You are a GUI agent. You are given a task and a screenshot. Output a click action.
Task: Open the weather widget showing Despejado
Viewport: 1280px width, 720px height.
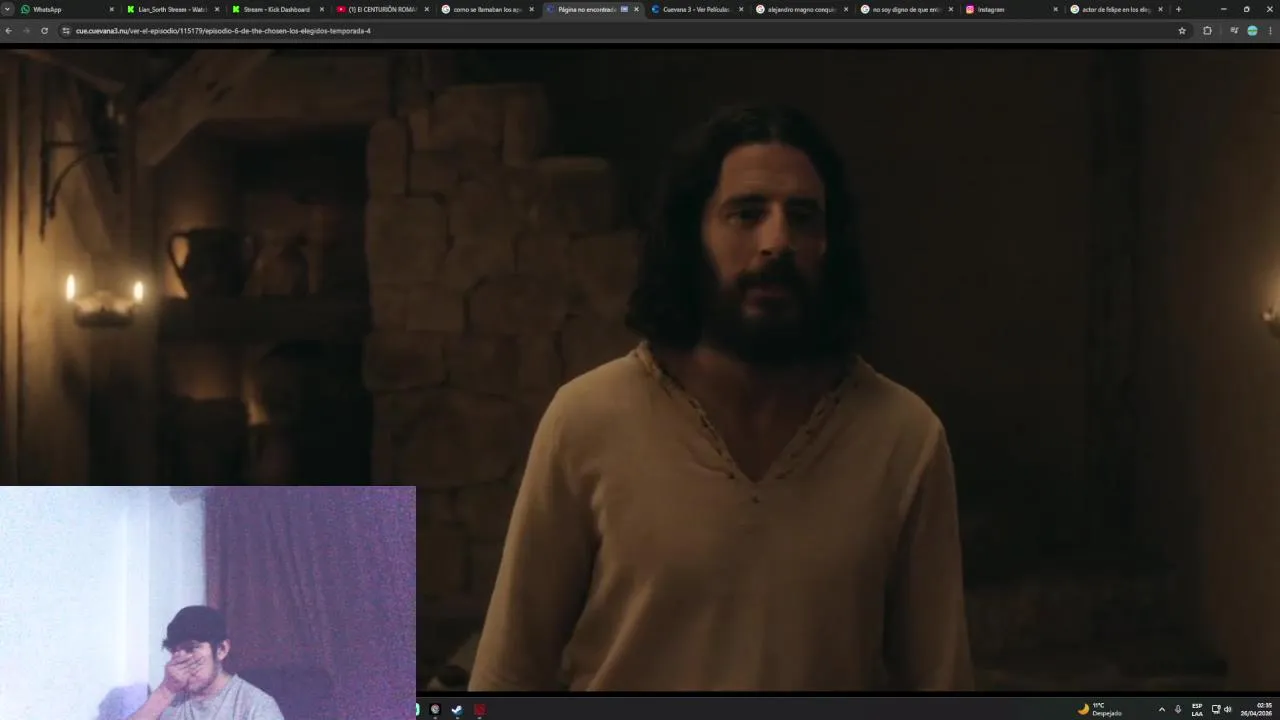tap(1100, 709)
